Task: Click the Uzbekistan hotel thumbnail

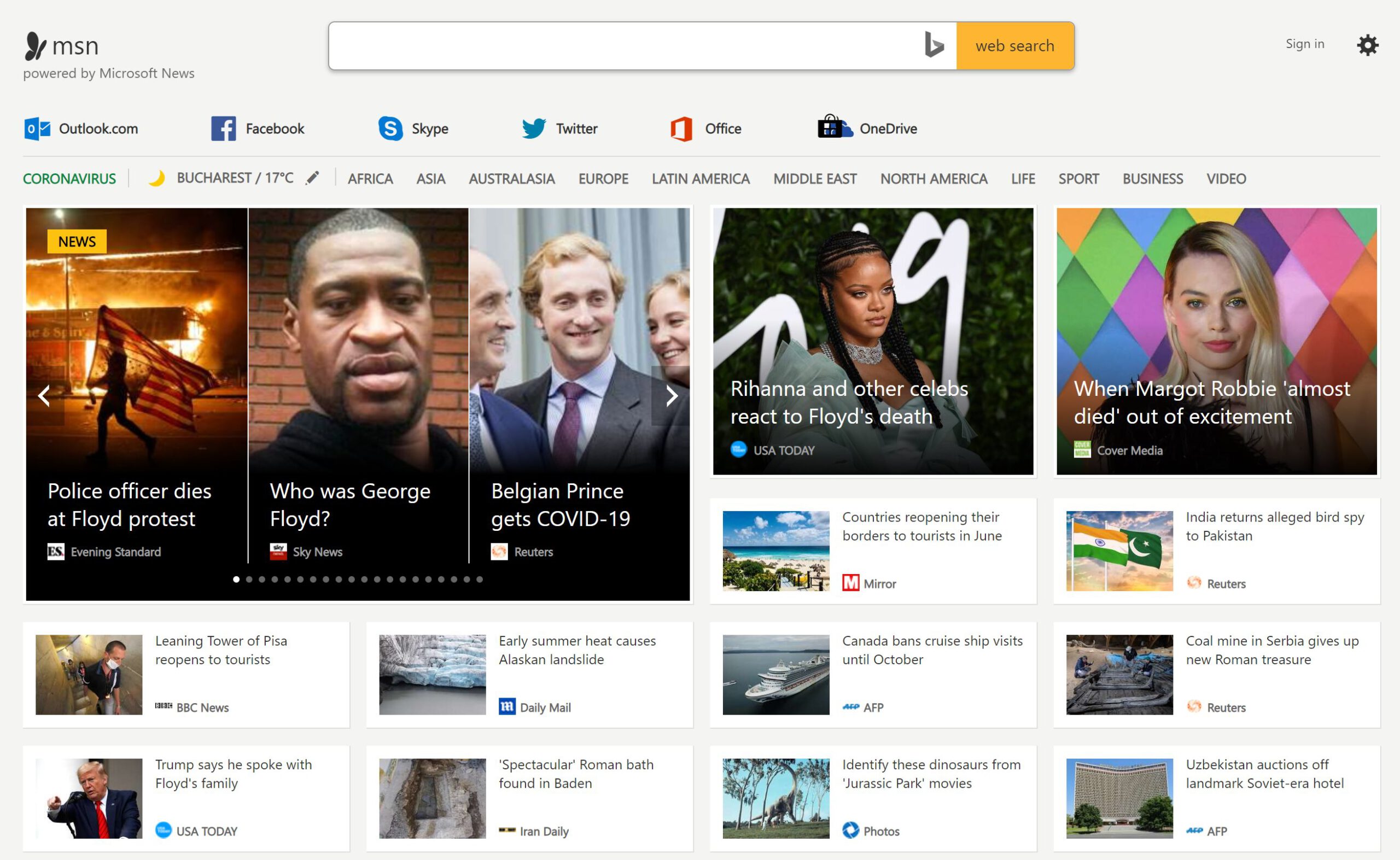Action: click(x=1119, y=798)
